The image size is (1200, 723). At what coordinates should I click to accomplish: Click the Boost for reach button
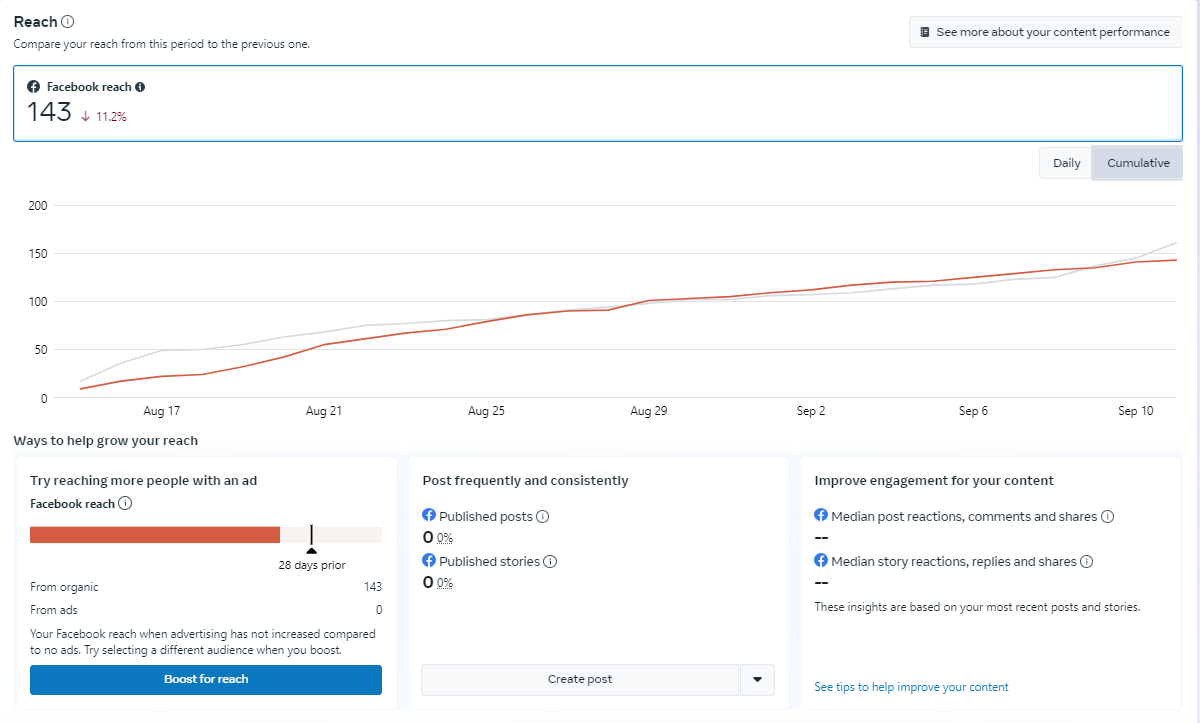[206, 680]
